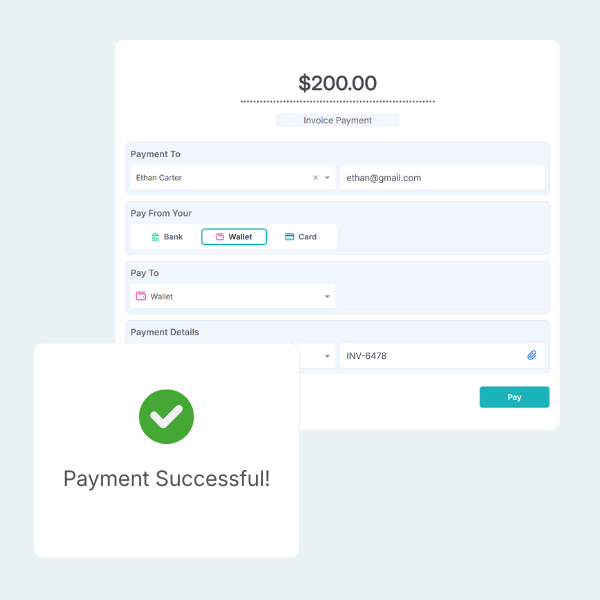Screen dimensions: 600x600
Task: Clear the Ethan Carter recipient selection
Action: coord(315,178)
